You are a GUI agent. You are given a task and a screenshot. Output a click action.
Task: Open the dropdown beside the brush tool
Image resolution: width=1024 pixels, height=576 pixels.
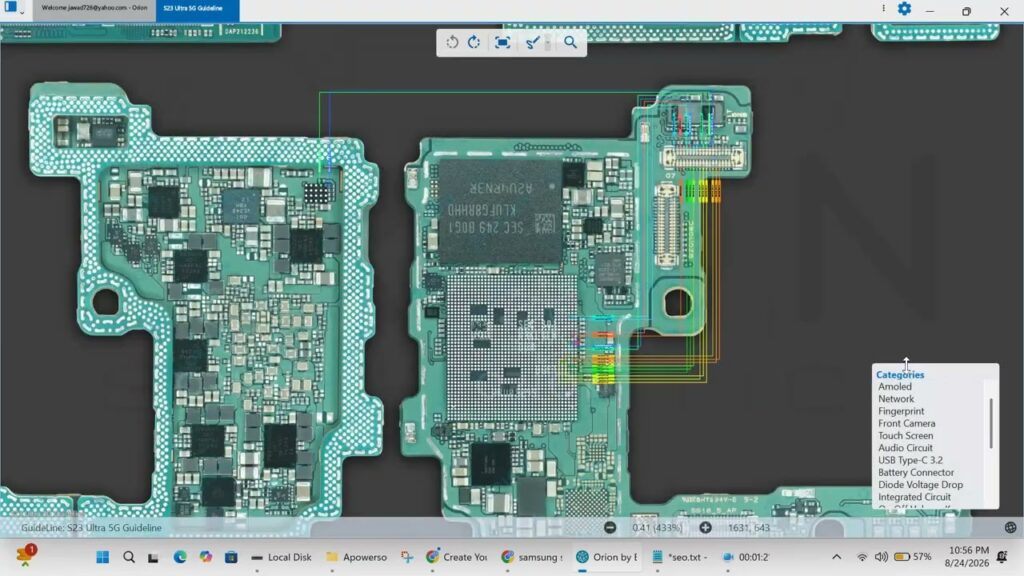tap(548, 42)
